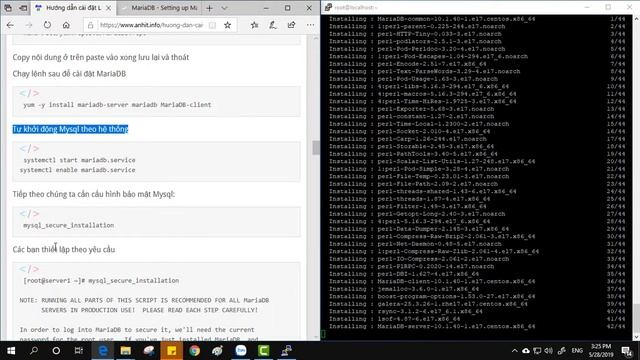640x360 pixels.
Task: Click the Chạy lệnh sau để cài đặt MariaDB text
Action: [69, 74]
